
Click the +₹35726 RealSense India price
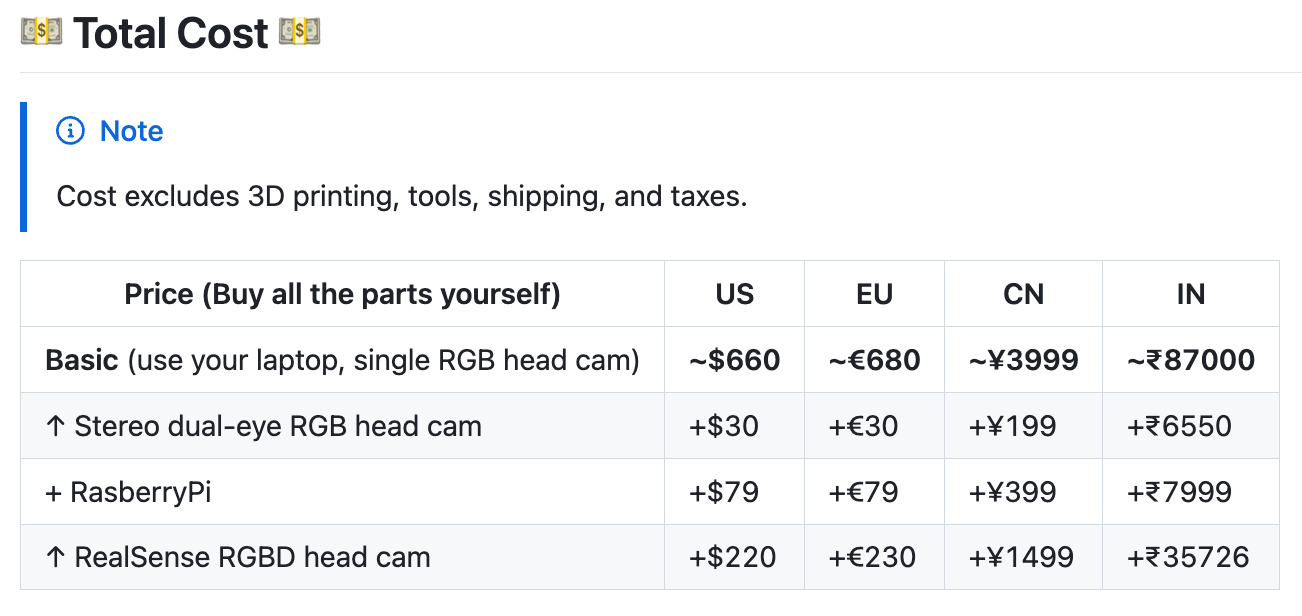[1188, 557]
